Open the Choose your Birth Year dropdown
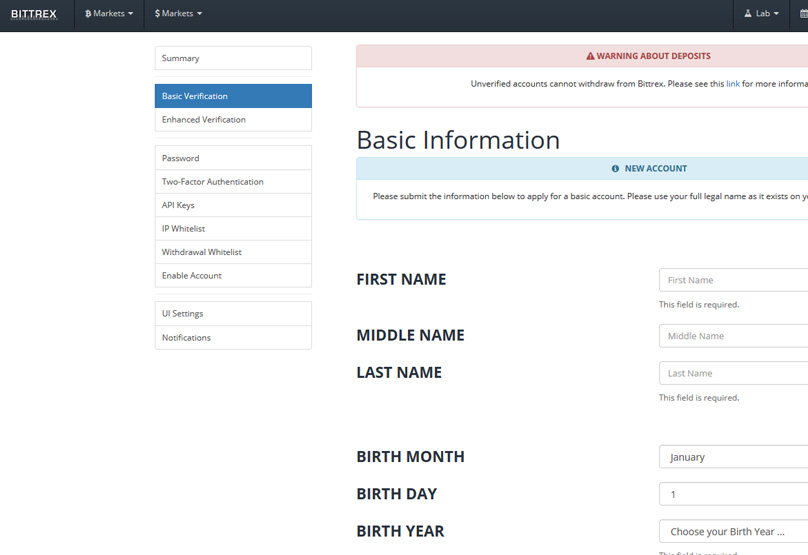 click(733, 531)
